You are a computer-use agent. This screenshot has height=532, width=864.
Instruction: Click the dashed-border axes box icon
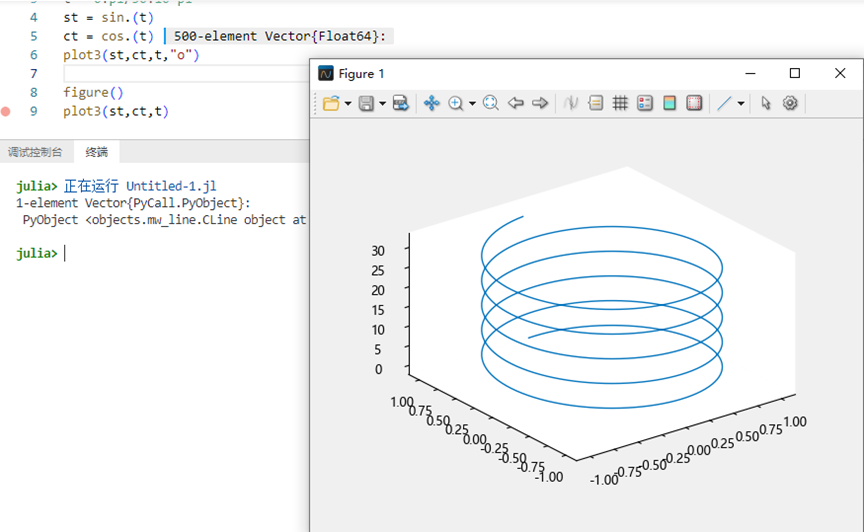tap(694, 103)
